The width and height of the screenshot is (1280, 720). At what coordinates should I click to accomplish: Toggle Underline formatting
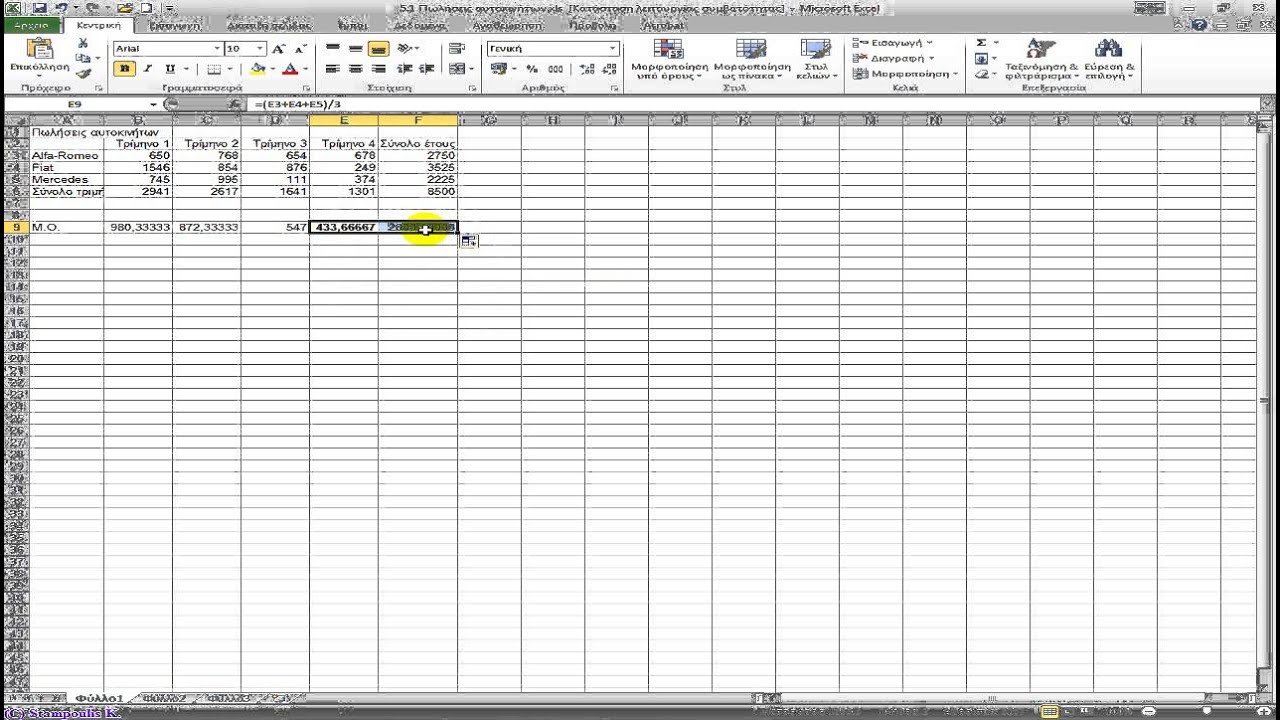point(170,69)
